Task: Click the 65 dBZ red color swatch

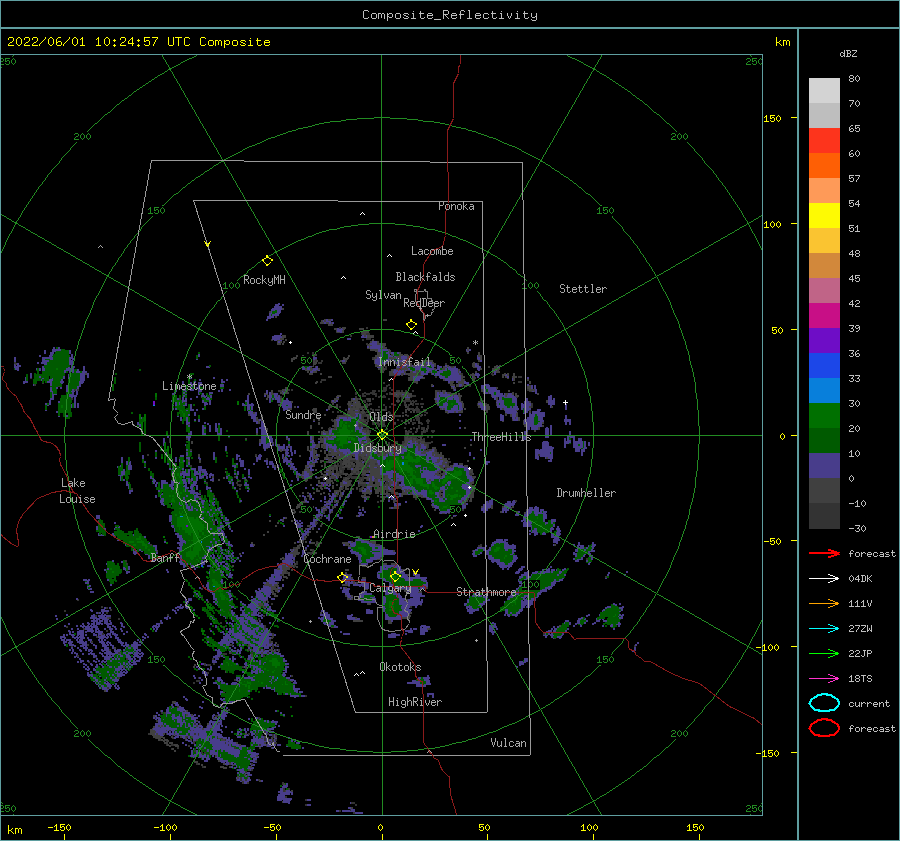Action: (824, 141)
